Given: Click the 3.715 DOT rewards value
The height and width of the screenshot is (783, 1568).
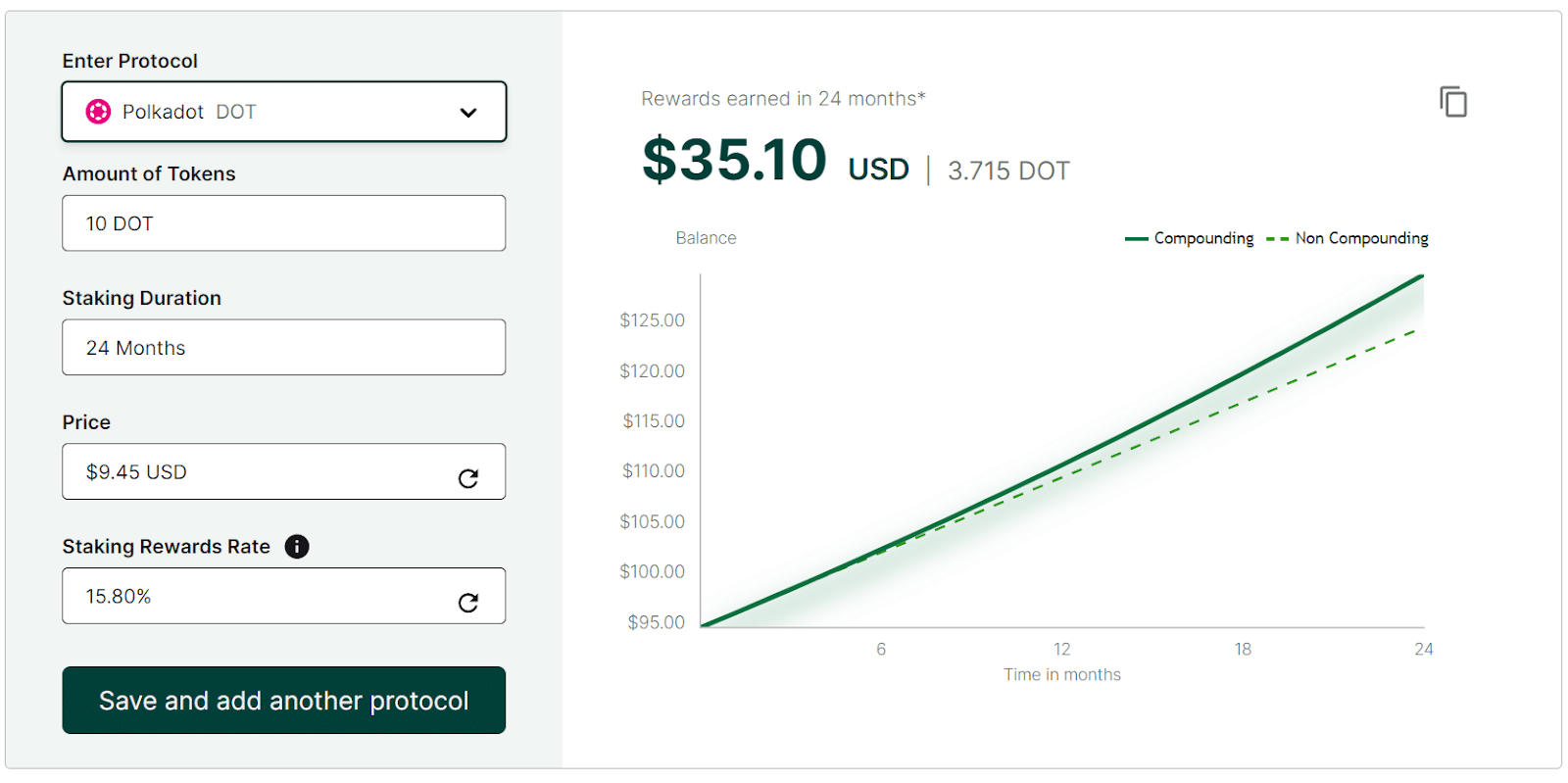Looking at the screenshot, I should [x=1008, y=171].
